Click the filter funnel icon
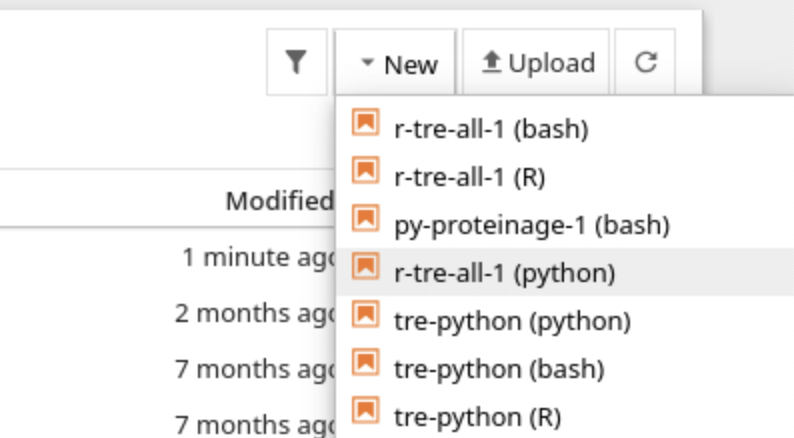Image resolution: width=794 pixels, height=438 pixels. coord(296,64)
